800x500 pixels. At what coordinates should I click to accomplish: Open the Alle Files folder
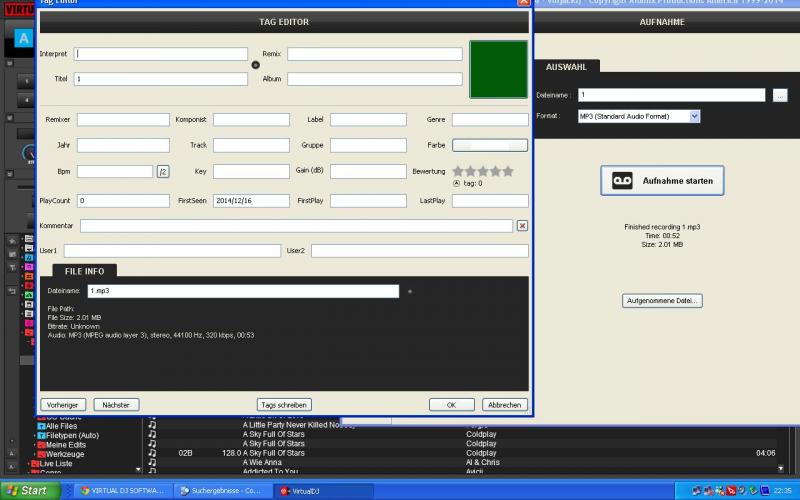click(62, 426)
